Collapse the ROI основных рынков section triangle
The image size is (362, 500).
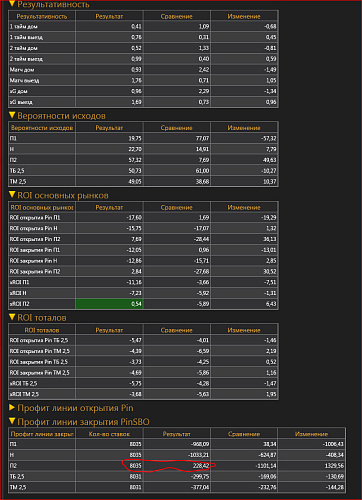(x=12, y=195)
